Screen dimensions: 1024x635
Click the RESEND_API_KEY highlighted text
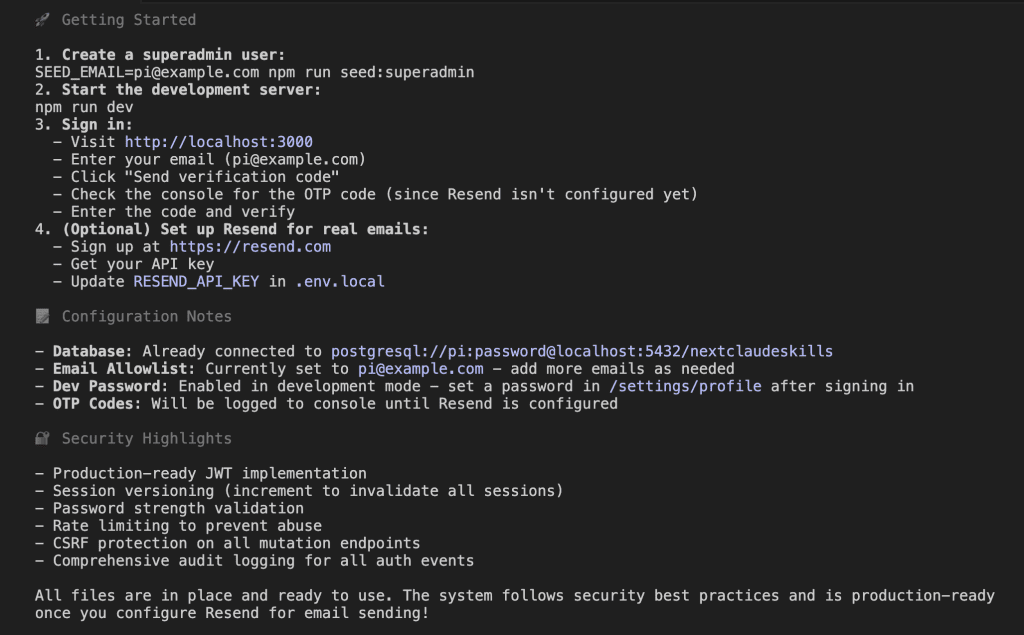tap(196, 282)
